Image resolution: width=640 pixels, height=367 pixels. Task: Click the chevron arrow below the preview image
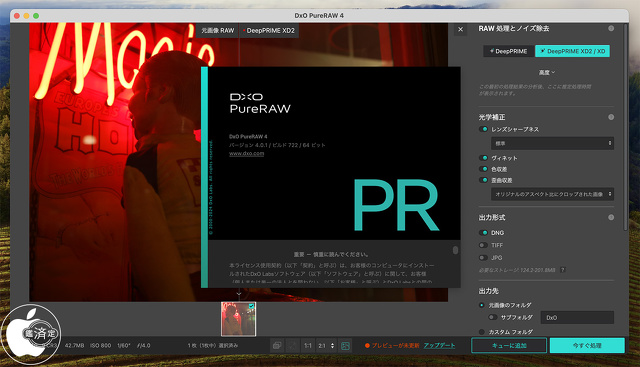(x=239, y=294)
